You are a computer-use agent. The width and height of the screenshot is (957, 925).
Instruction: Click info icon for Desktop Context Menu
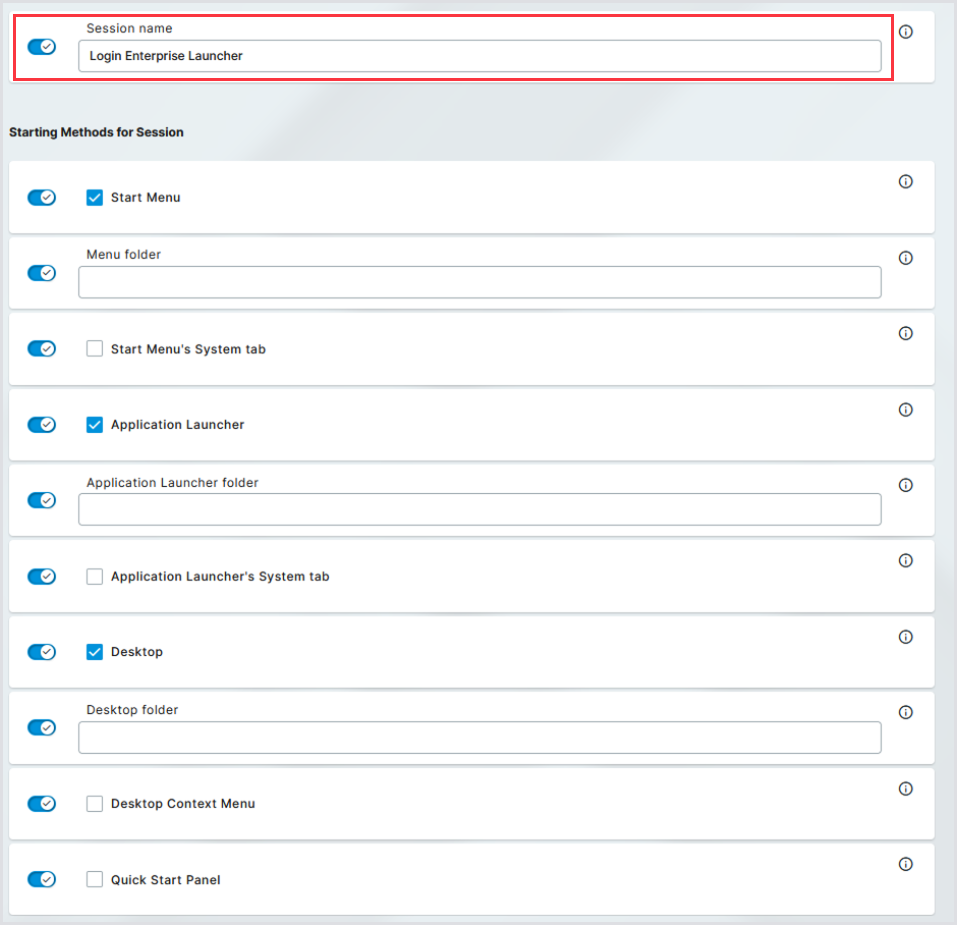pyautogui.click(x=905, y=789)
